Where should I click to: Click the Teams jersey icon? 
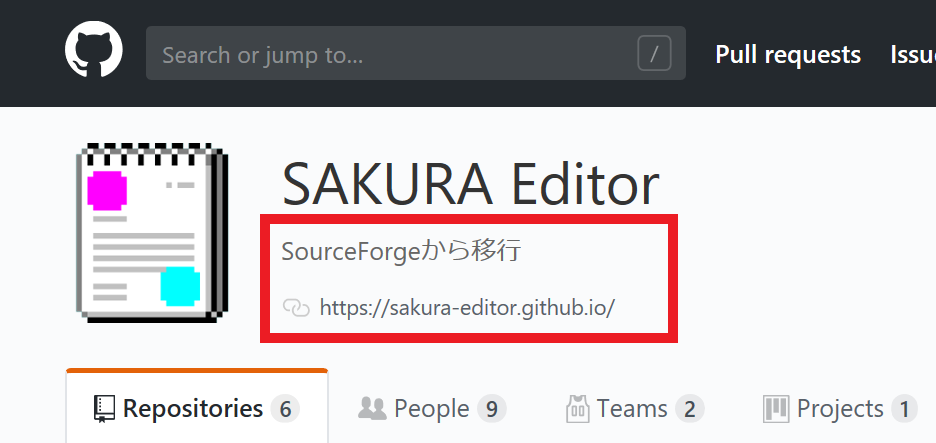tap(578, 409)
